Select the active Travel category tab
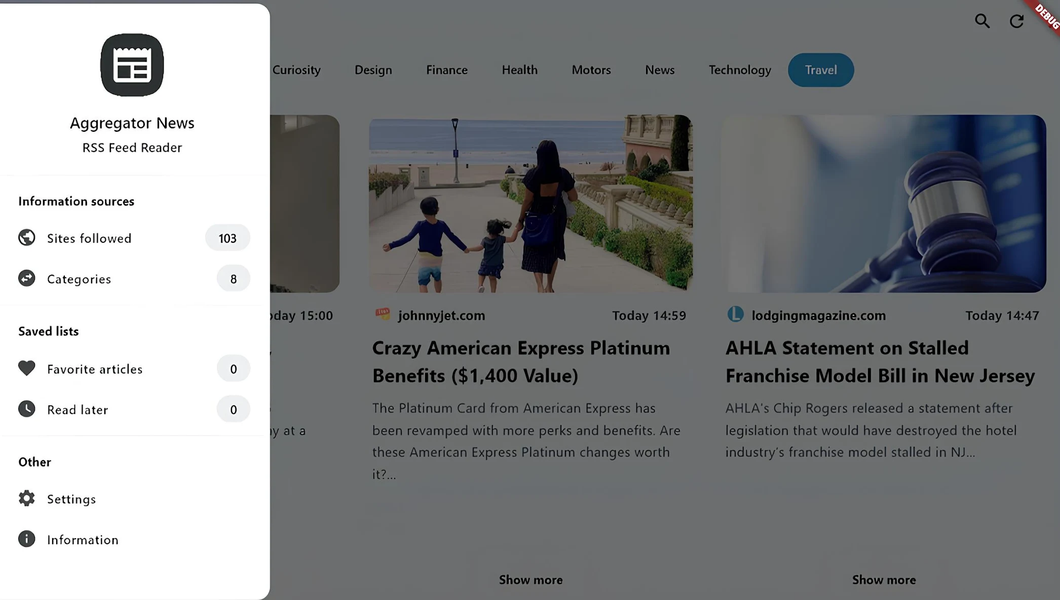 tap(821, 70)
